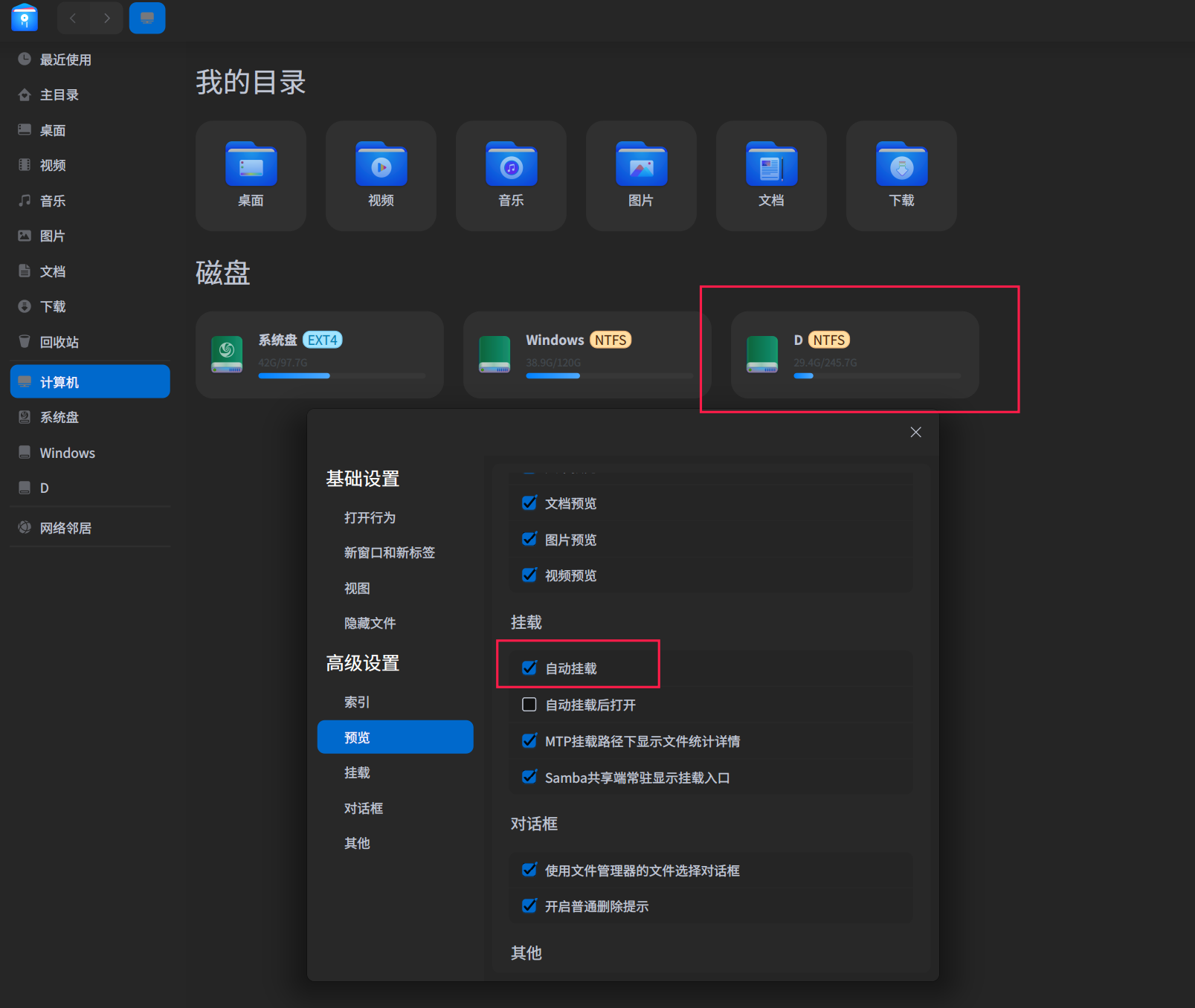This screenshot has width=1195, height=1008.
Task: Click the 高级设置 heading in settings navigation
Action: point(363,663)
